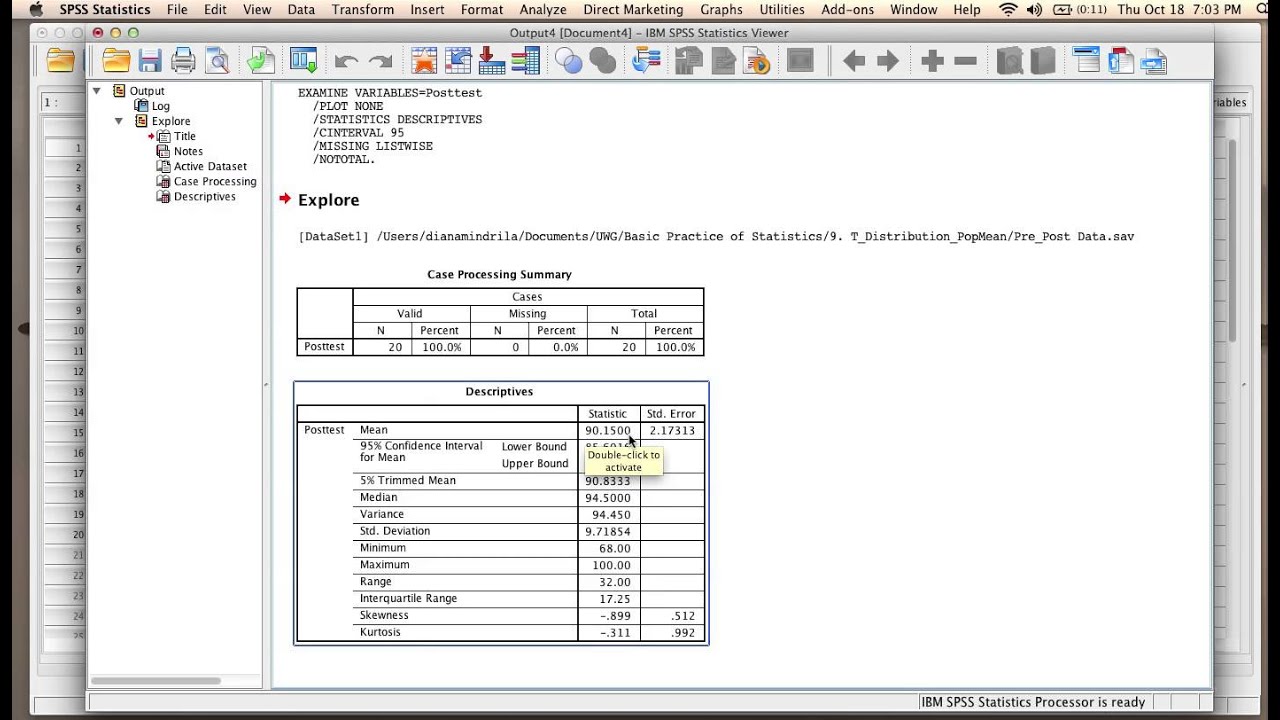Click the Print icon in the toolbar
The width and height of the screenshot is (1280, 720).
coord(183,61)
